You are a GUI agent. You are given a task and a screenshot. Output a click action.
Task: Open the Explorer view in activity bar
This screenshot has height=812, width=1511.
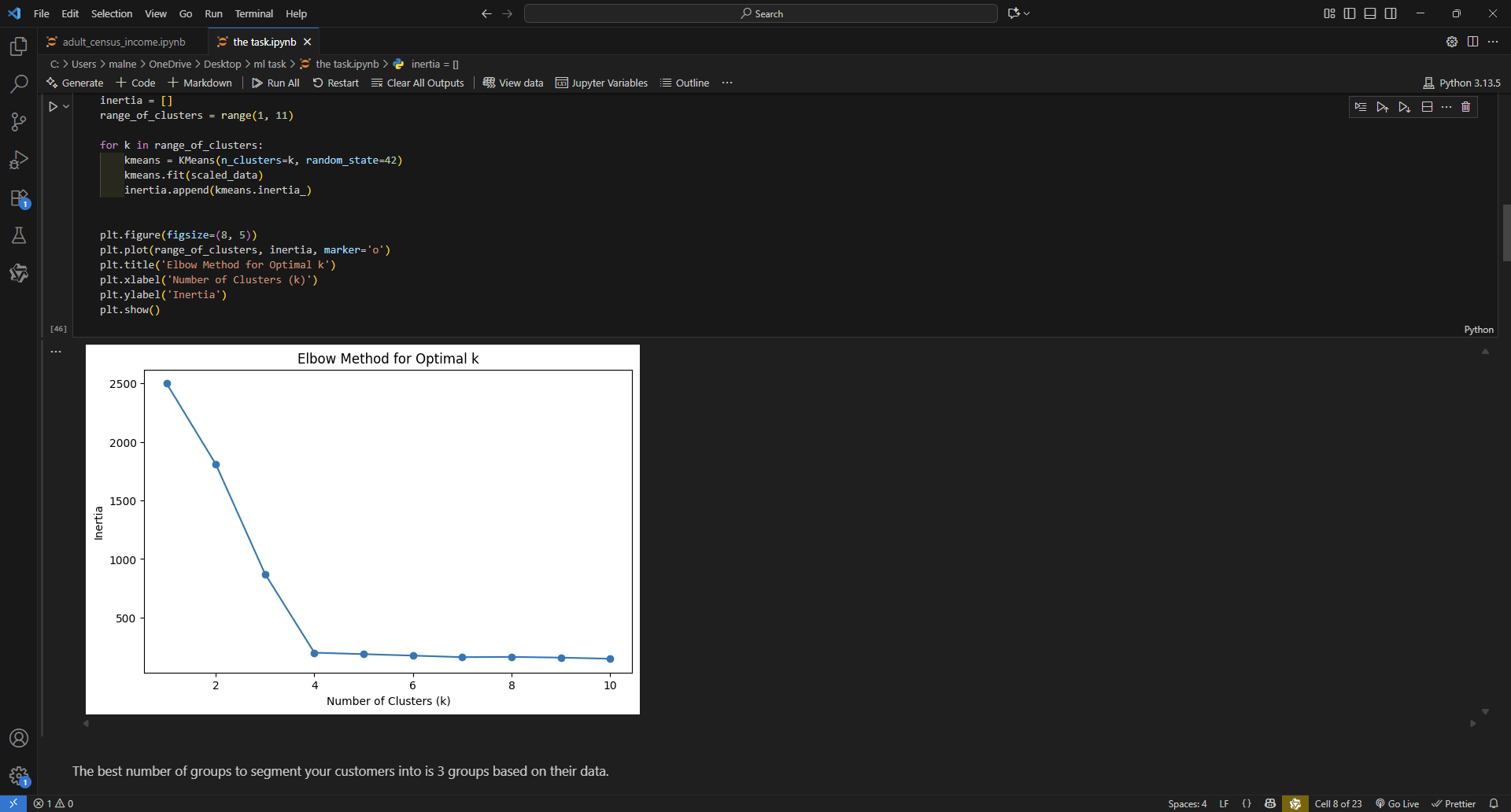(x=19, y=46)
